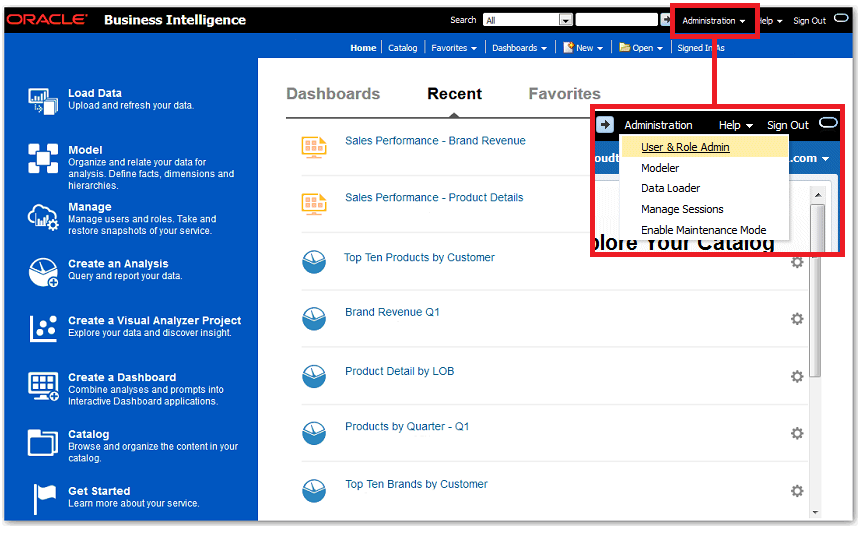Expand the Favorites dropdown in navigation bar
The height and width of the screenshot is (534, 865).
pyautogui.click(x=454, y=48)
